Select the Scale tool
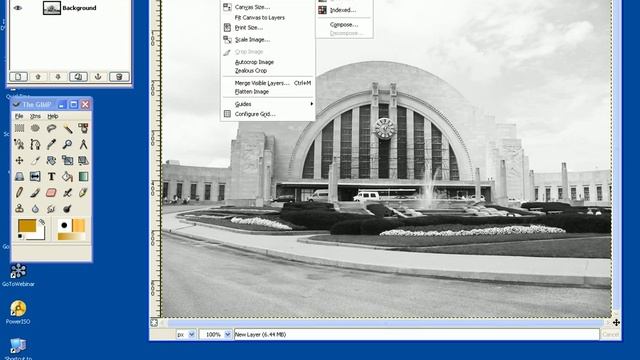This screenshot has height=360, width=640. pyautogui.click(x=67, y=160)
